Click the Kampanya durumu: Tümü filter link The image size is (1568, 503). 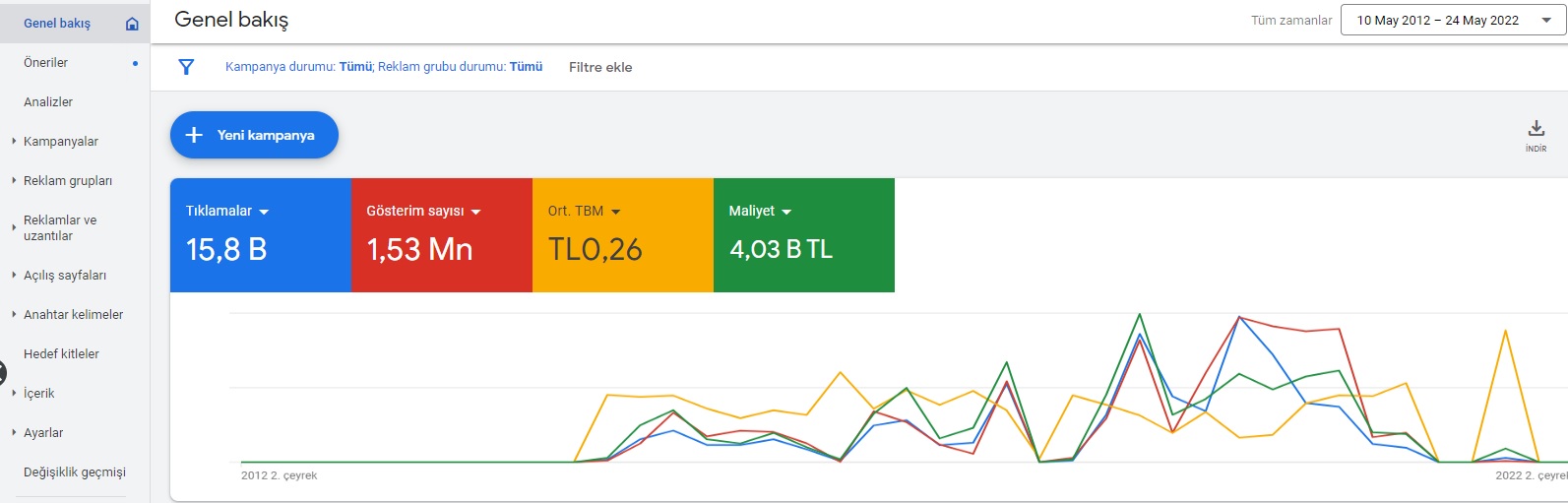click(x=299, y=67)
